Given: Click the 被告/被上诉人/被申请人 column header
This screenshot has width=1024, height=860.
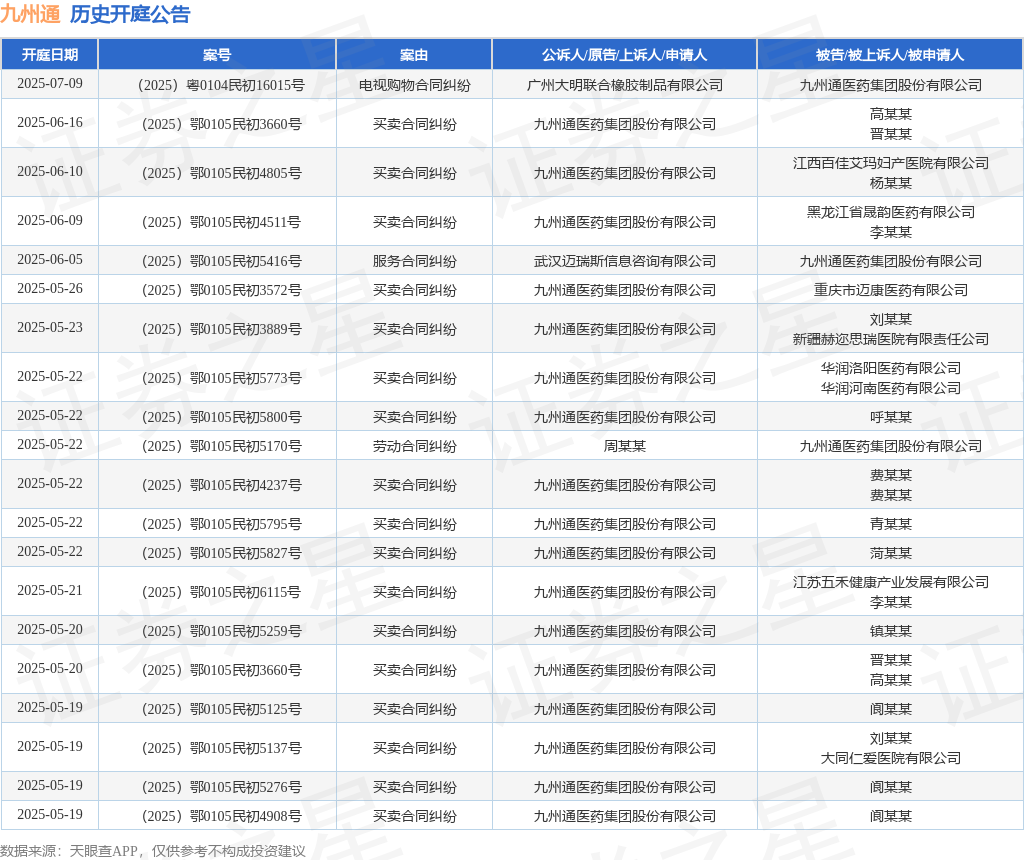Looking at the screenshot, I should [x=890, y=55].
